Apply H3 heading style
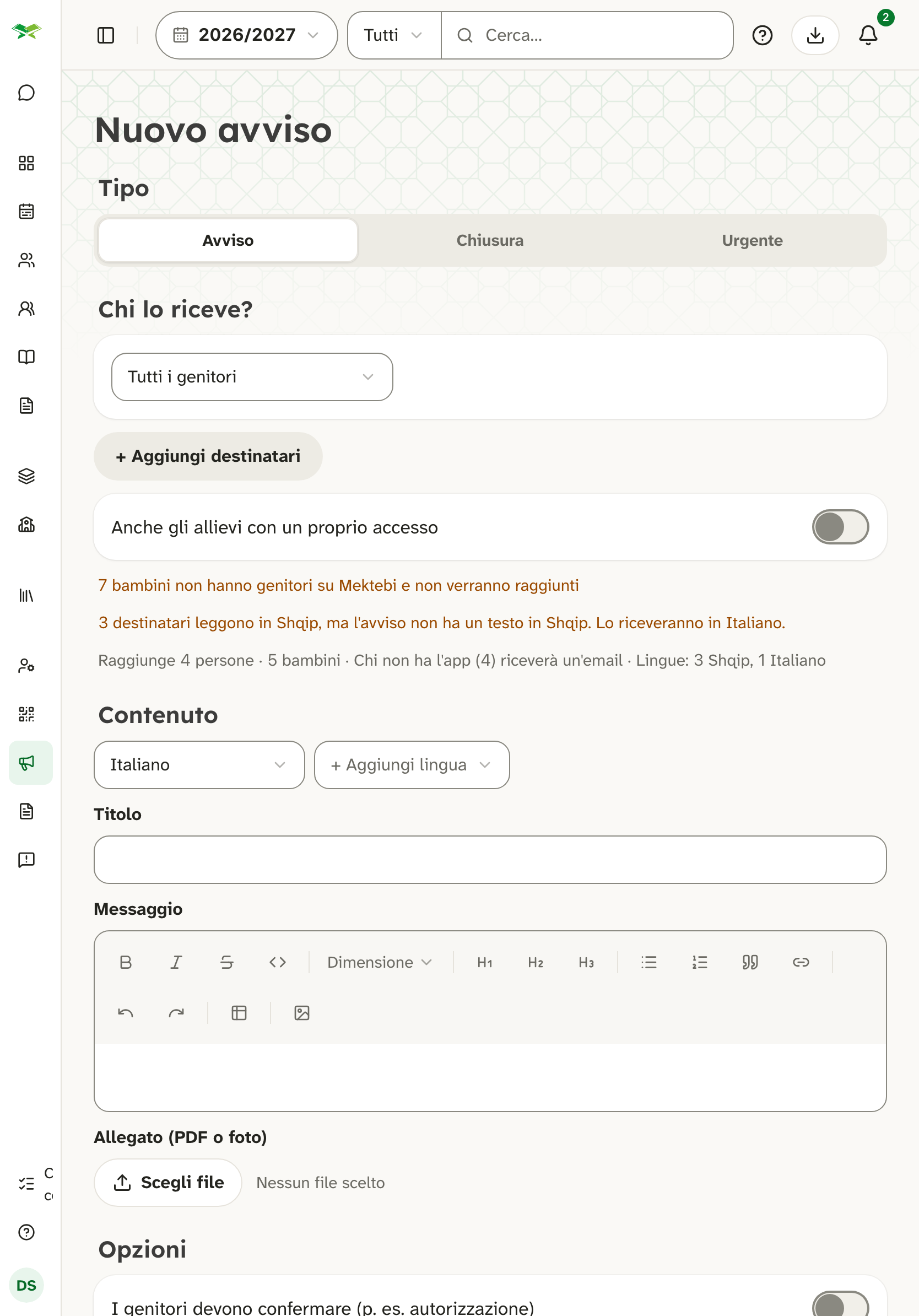This screenshot has height=1316, width=919. coord(586,962)
